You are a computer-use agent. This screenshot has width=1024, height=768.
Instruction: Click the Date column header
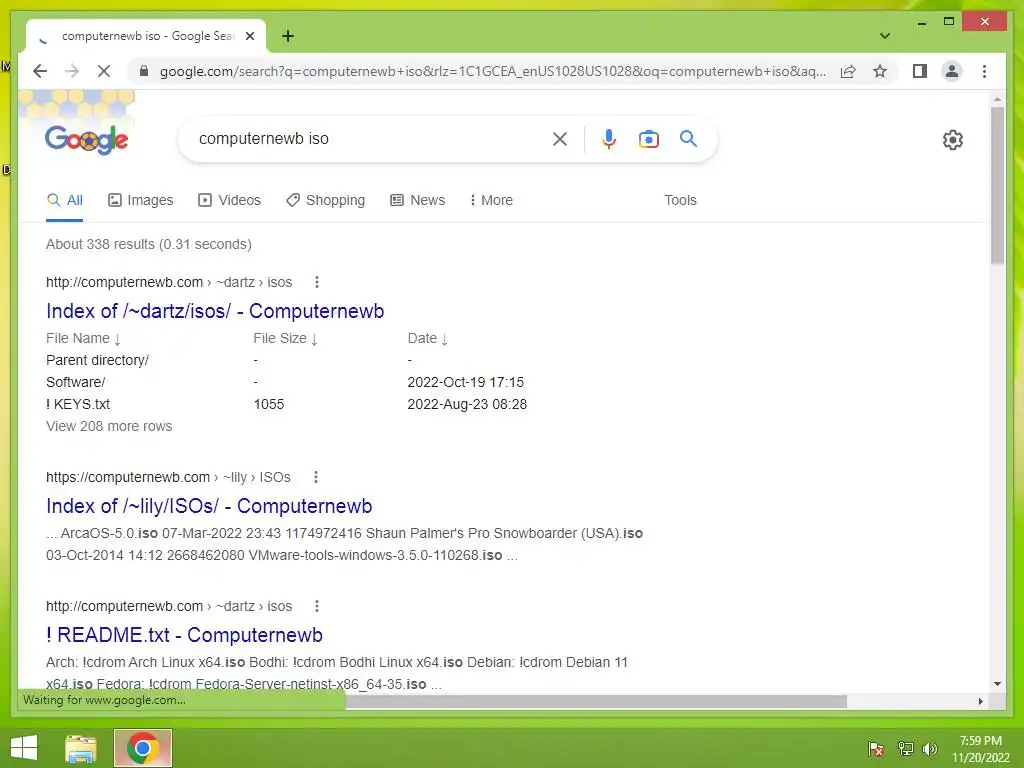[x=427, y=338]
